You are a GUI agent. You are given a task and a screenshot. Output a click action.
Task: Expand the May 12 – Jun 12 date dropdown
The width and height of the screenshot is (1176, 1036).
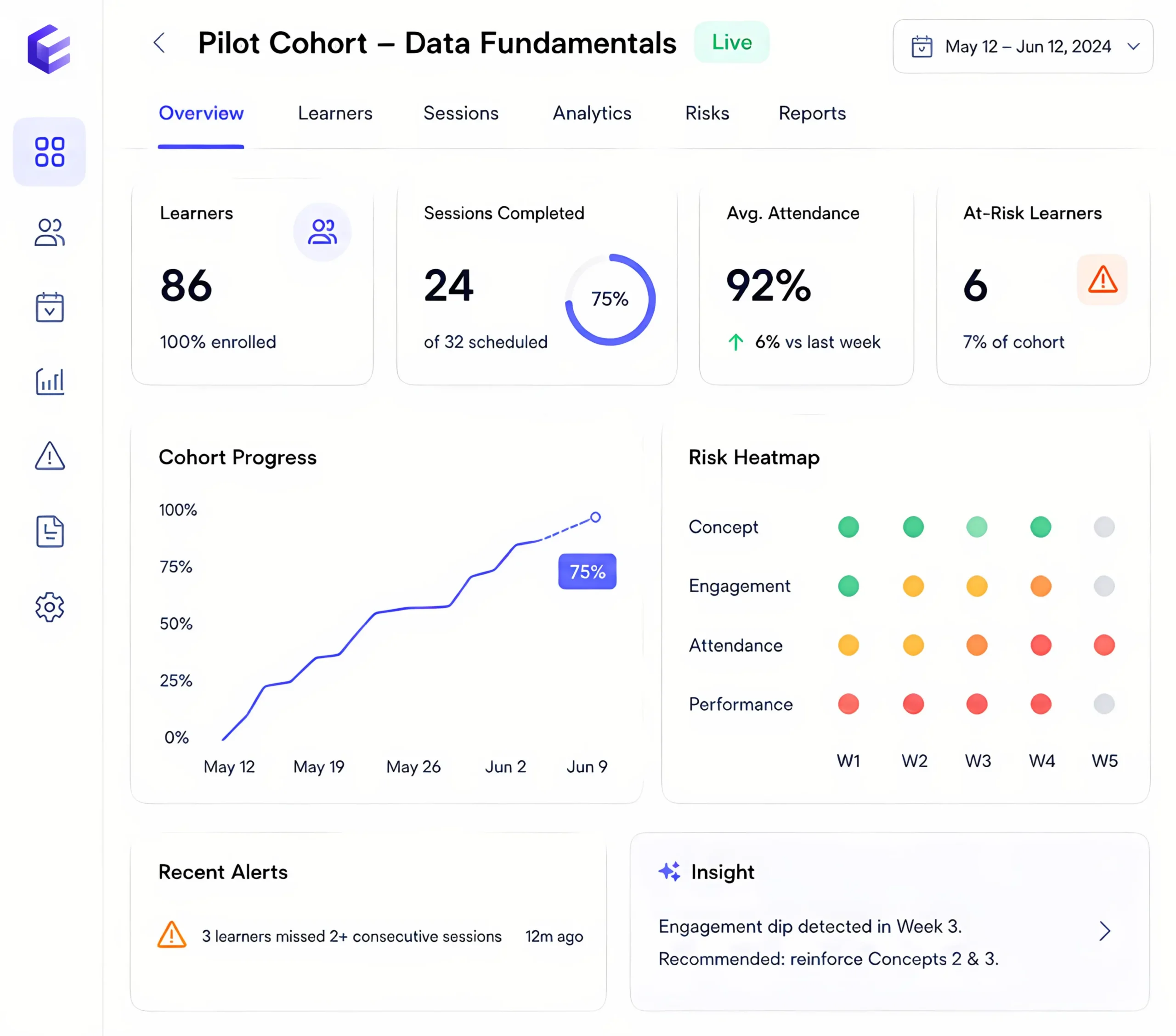click(x=1023, y=46)
